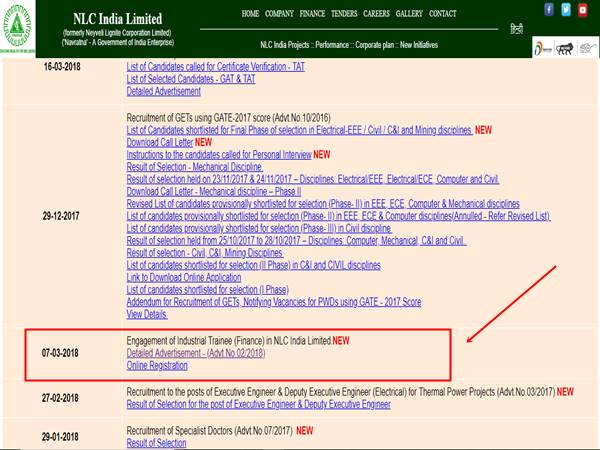
Task: Open List of candidates shortlisted for selection (I Phase)
Action: click(207, 290)
